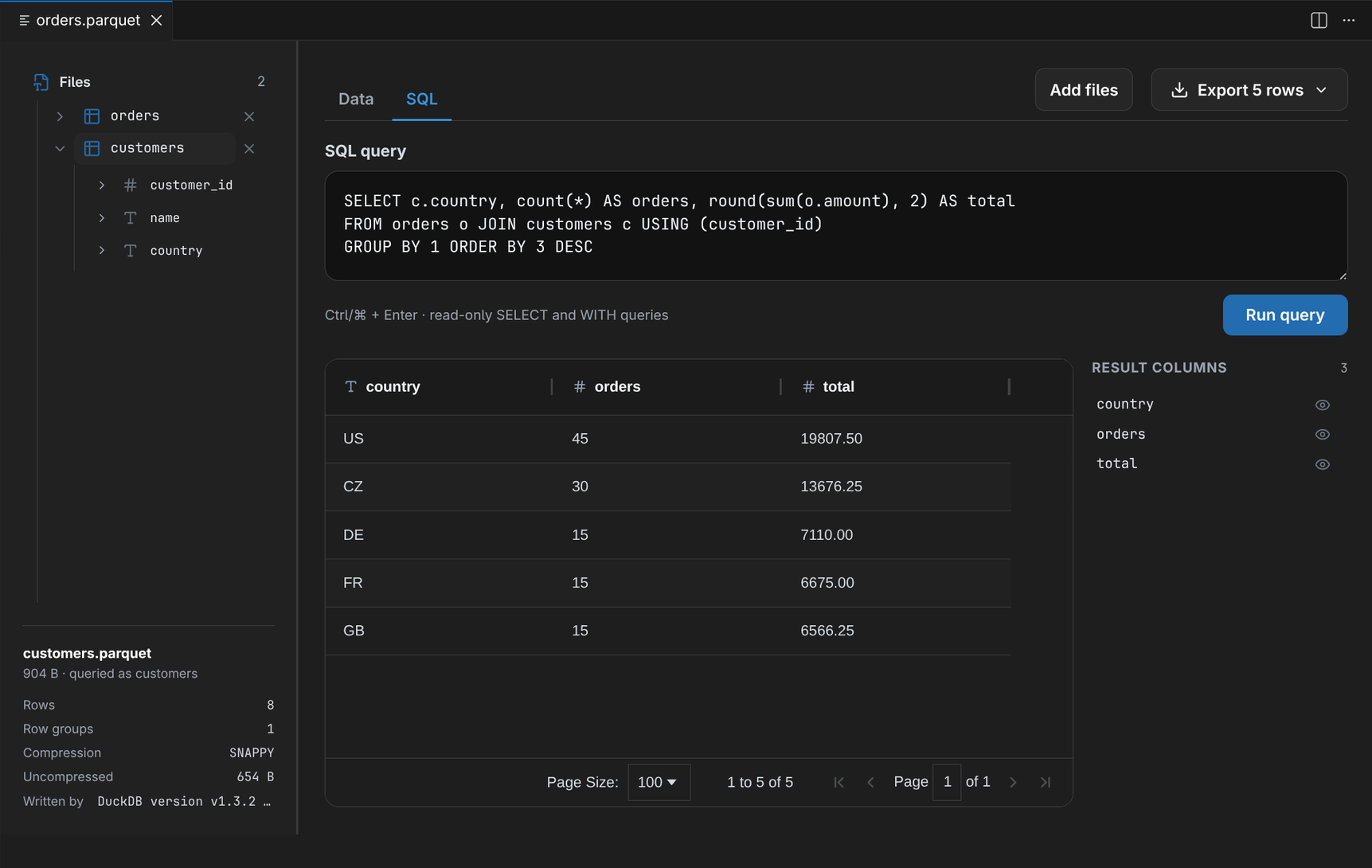The height and width of the screenshot is (868, 1372).
Task: Click the SNAPPY compression value
Action: [x=252, y=753]
